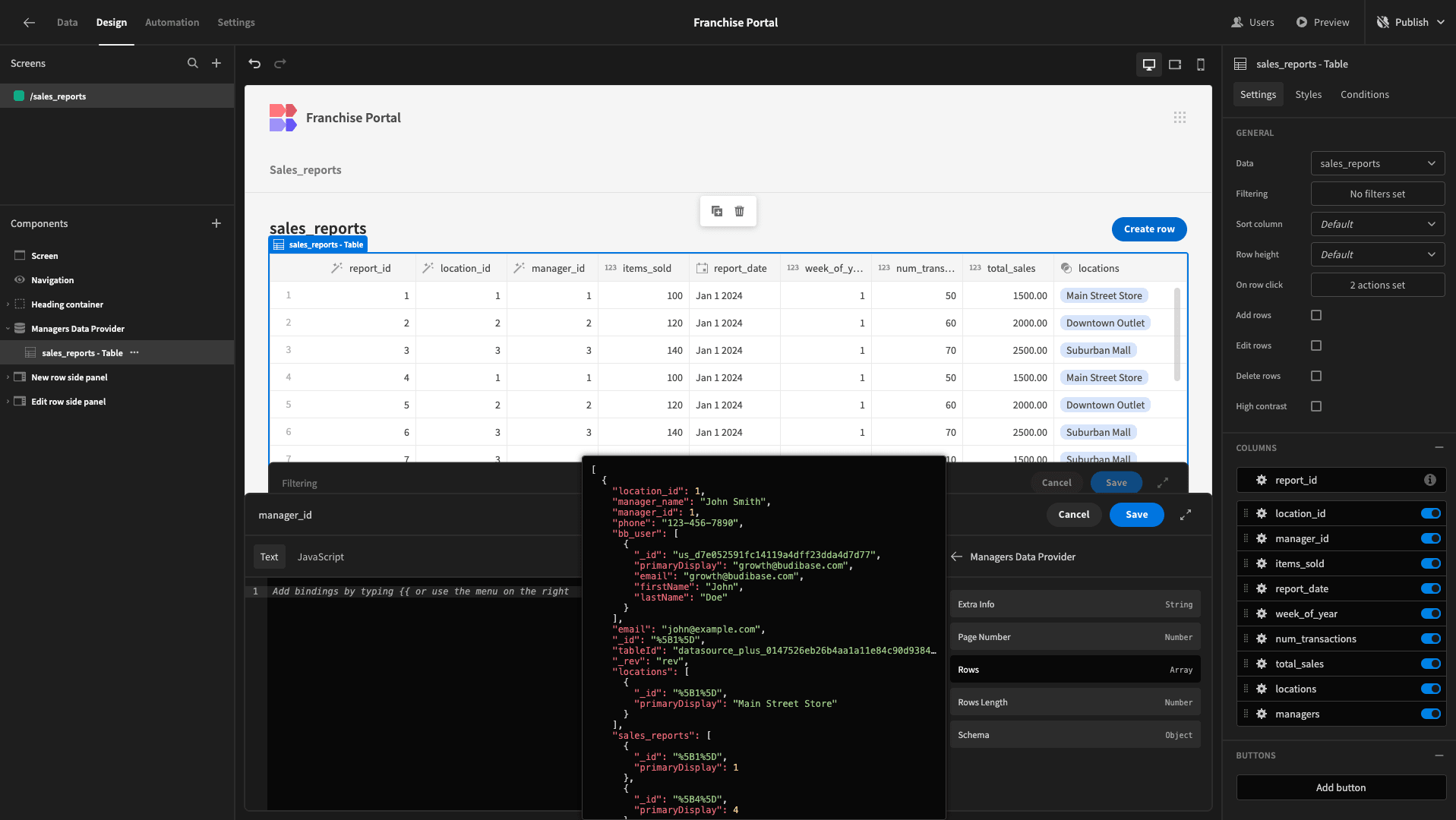Check the Edit rows checkbox
Screen dimensions: 1456x820
point(1316,345)
